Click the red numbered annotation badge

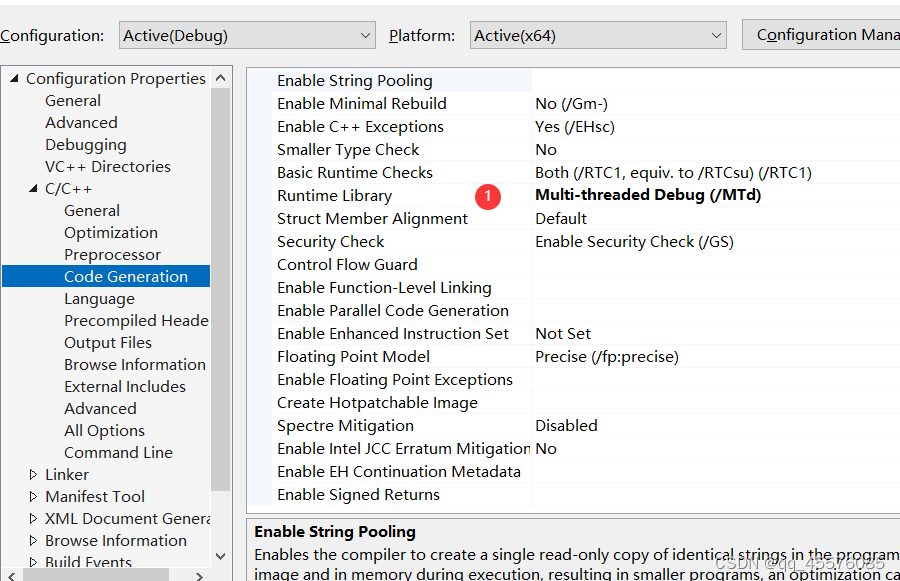tap(488, 197)
